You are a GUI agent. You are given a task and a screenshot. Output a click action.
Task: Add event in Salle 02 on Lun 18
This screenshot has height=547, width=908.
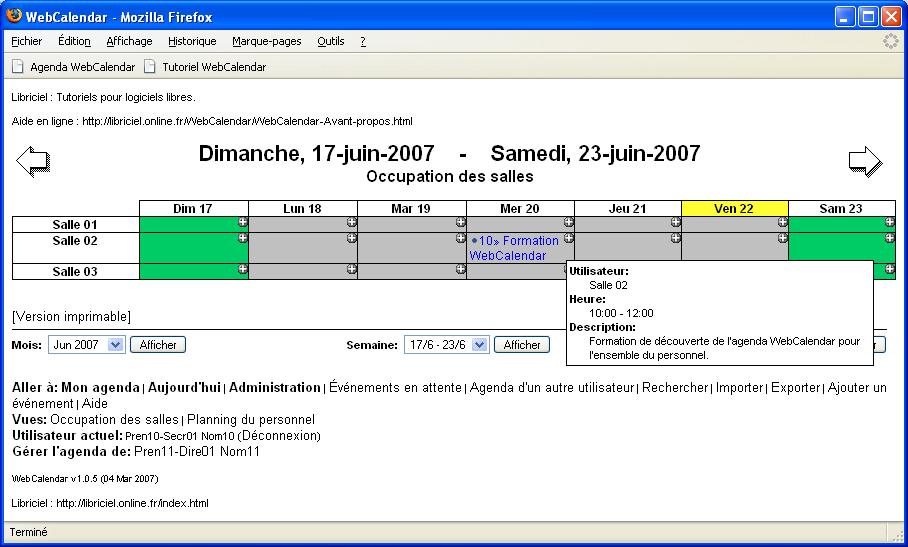click(x=352, y=238)
